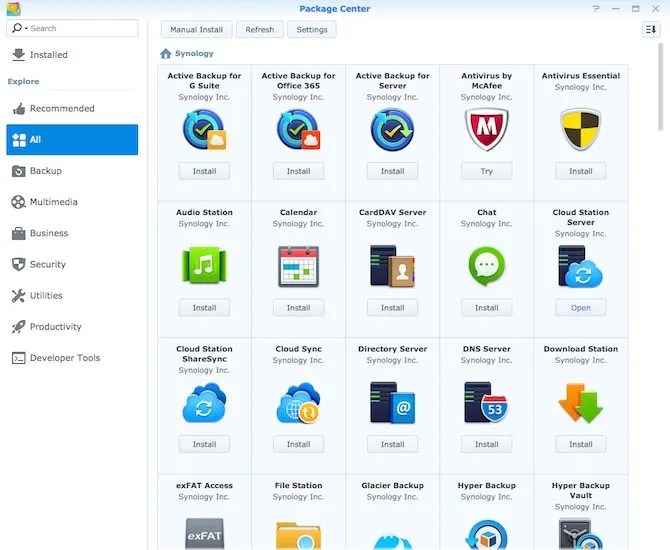Viewport: 670px width, 550px height.
Task: Click the help question mark icon
Action: (596, 9)
